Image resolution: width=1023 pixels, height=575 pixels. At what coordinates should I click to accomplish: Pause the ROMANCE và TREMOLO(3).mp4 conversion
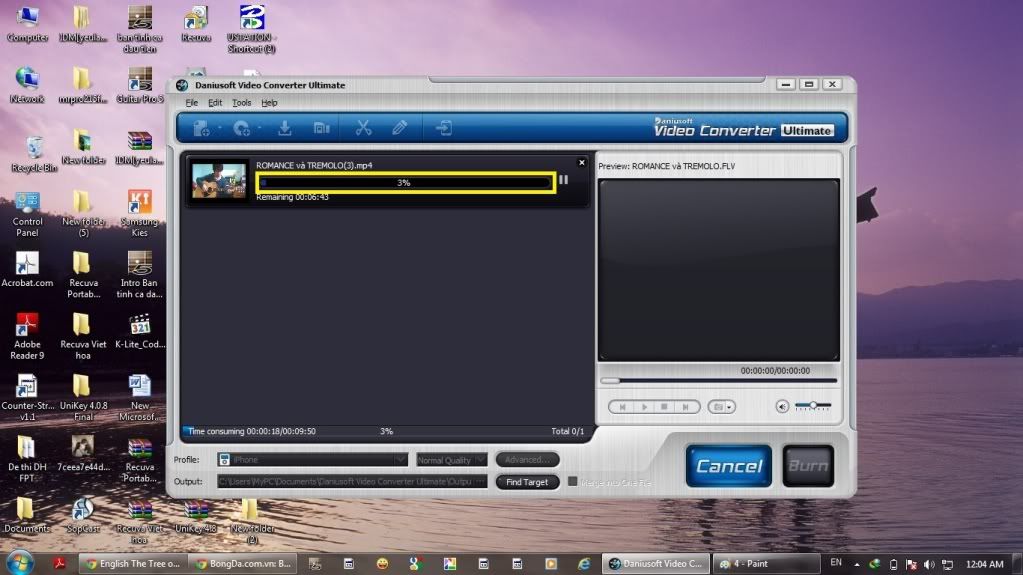564,180
